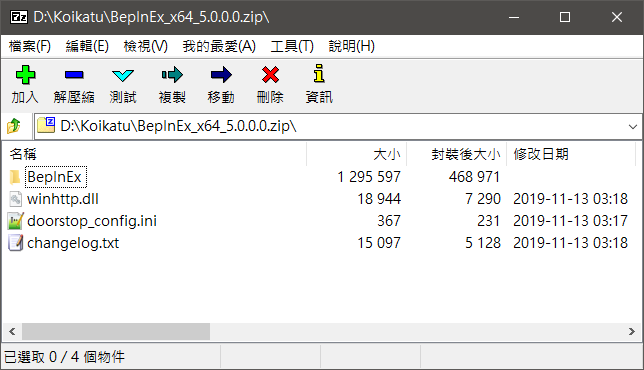Select the BepInEx folder entry
The width and height of the screenshot is (644, 370).
[x=55, y=177]
